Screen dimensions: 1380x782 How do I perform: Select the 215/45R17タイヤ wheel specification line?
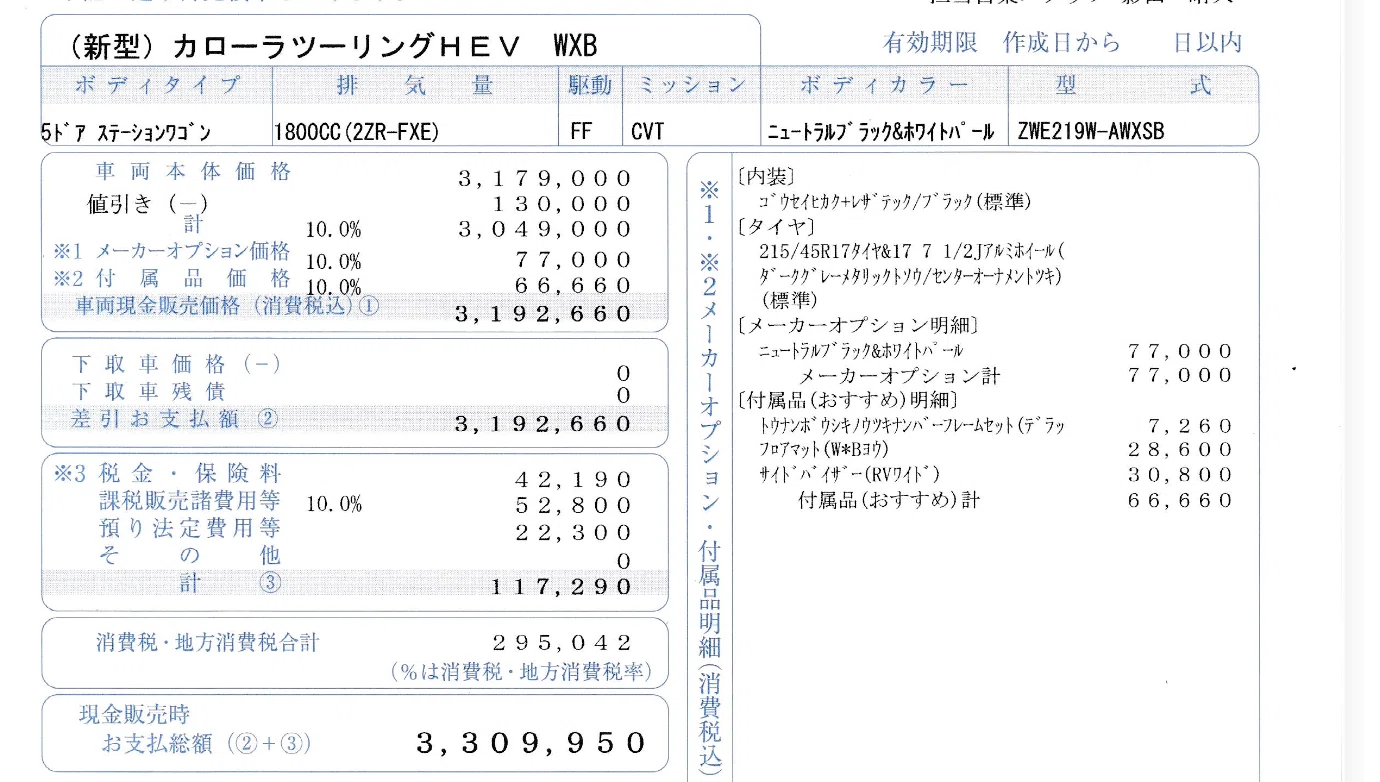click(913, 250)
